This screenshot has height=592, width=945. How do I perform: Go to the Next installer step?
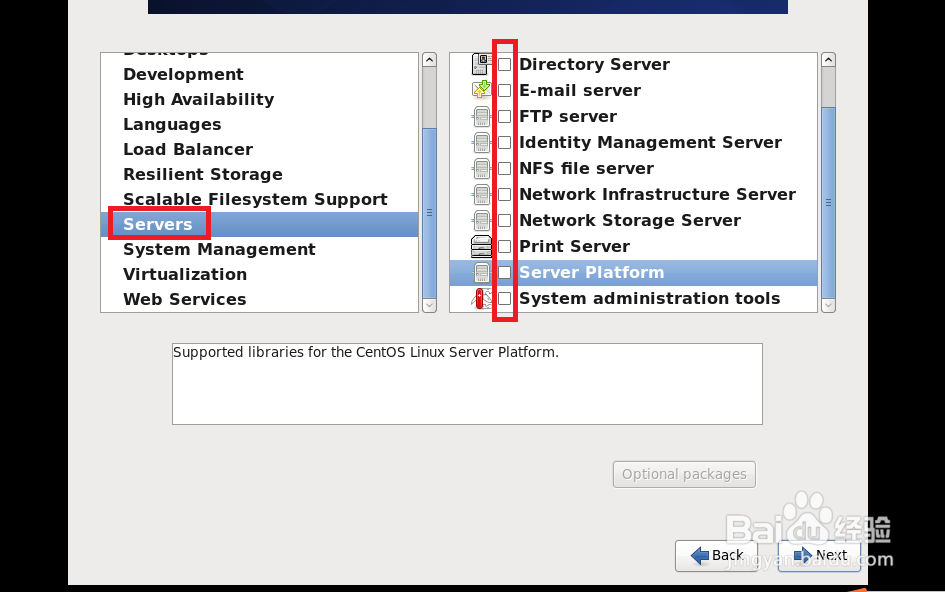pyautogui.click(x=819, y=555)
